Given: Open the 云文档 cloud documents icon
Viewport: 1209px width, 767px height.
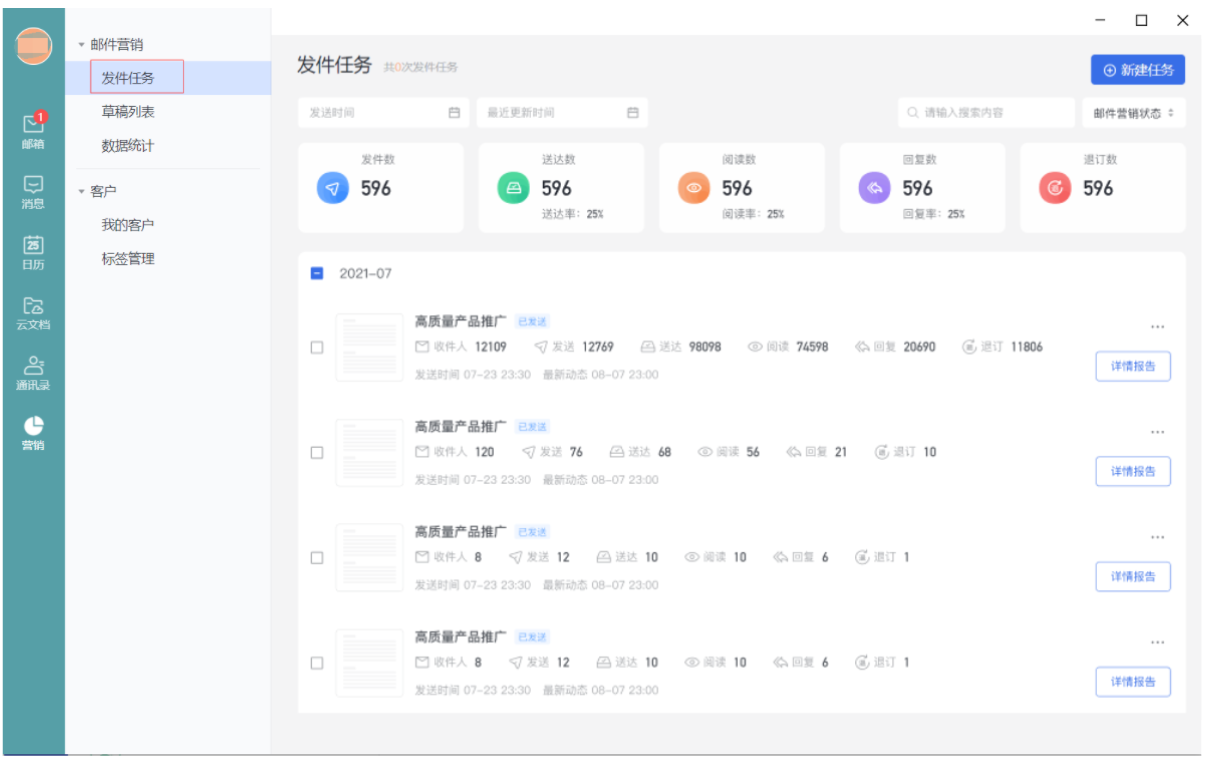Looking at the screenshot, I should click(x=34, y=312).
